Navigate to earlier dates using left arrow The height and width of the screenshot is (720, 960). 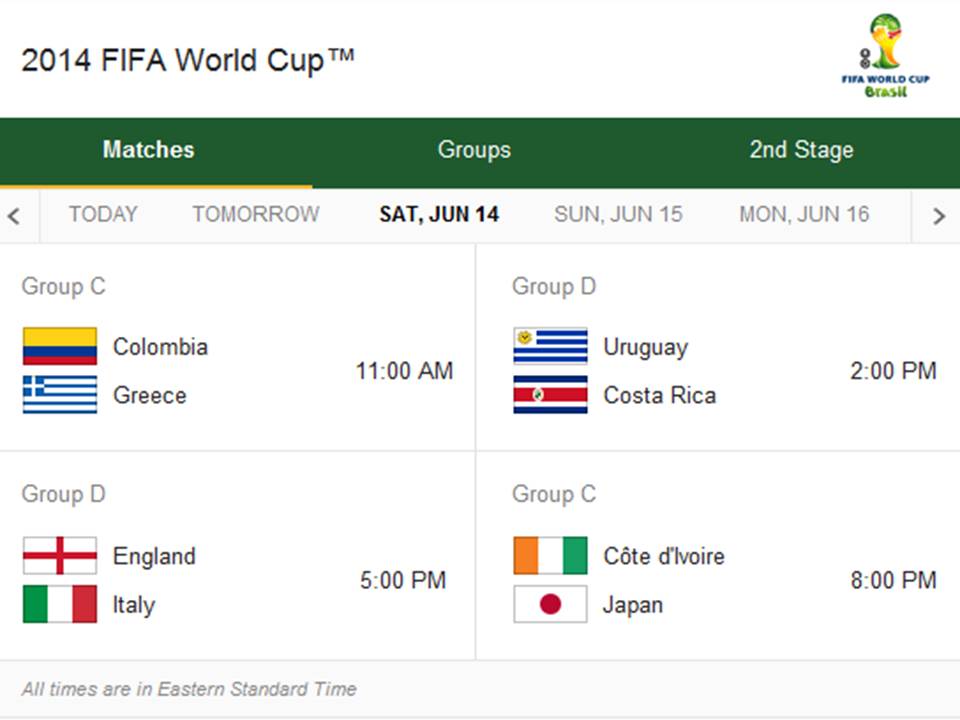tap(16, 214)
